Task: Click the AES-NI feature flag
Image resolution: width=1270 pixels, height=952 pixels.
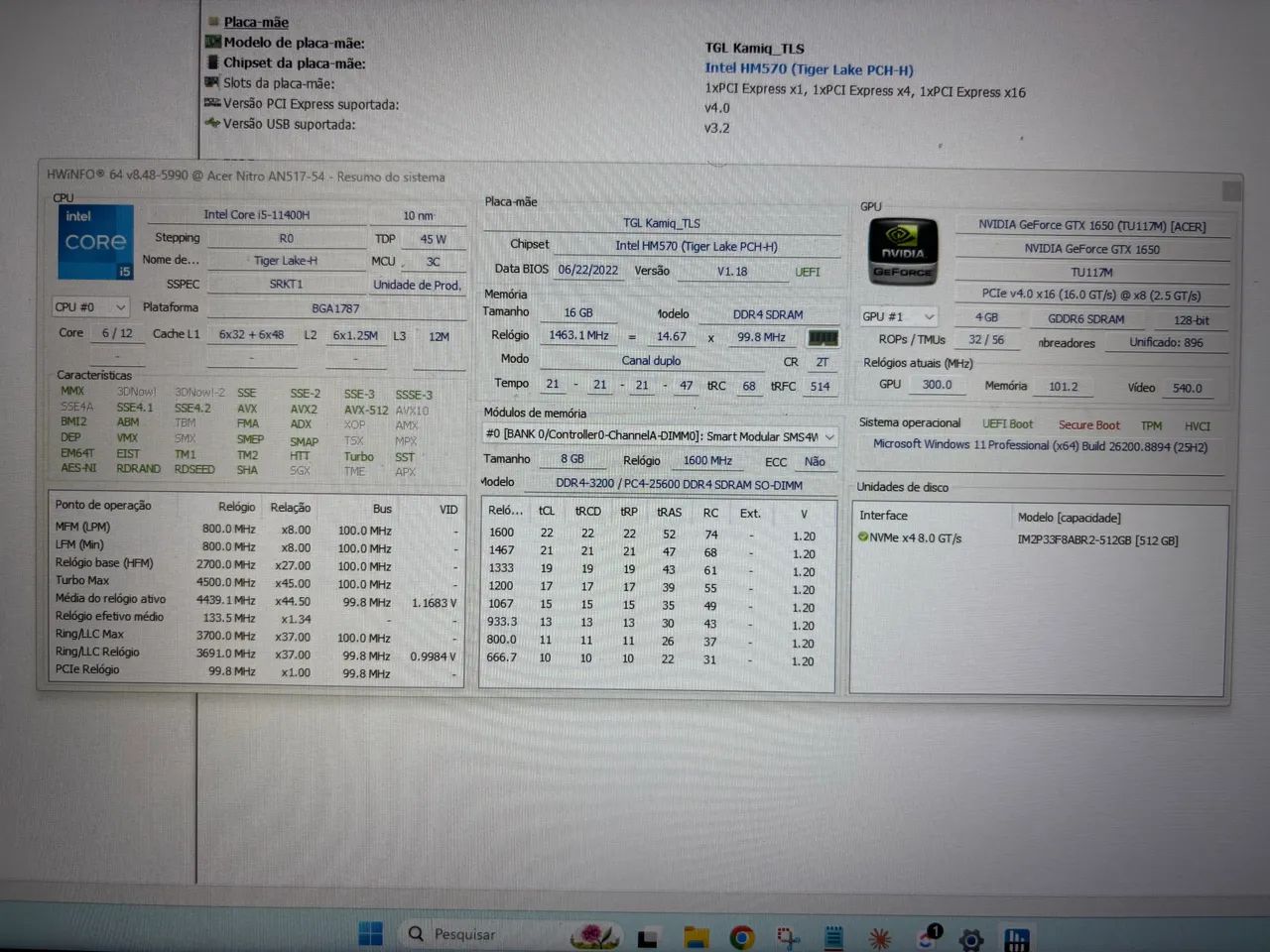Action: pos(78,468)
